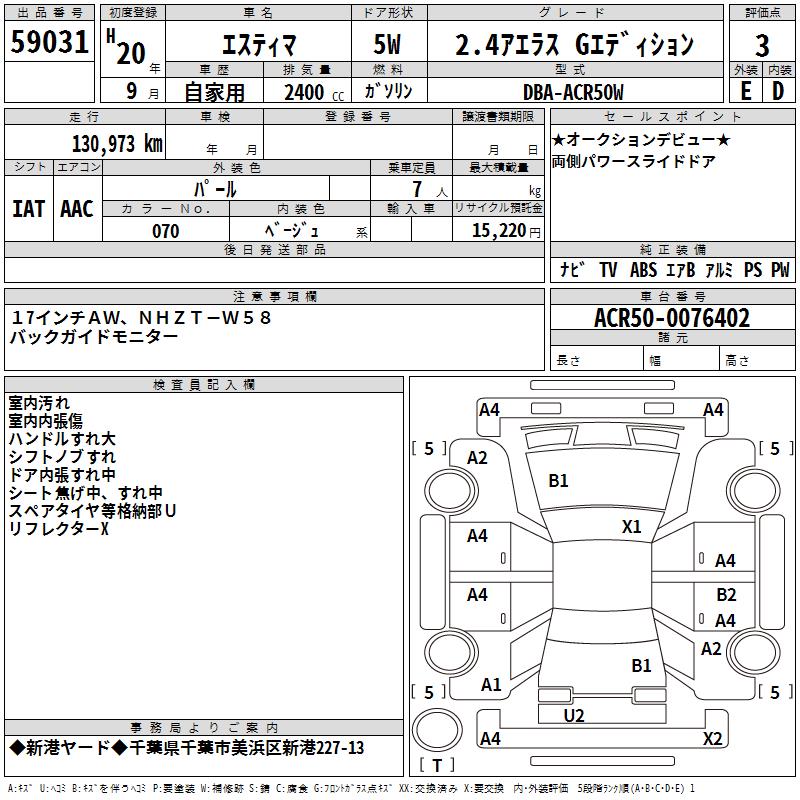Click seating capacity 7 人
800x800 pixels.
tap(429, 189)
